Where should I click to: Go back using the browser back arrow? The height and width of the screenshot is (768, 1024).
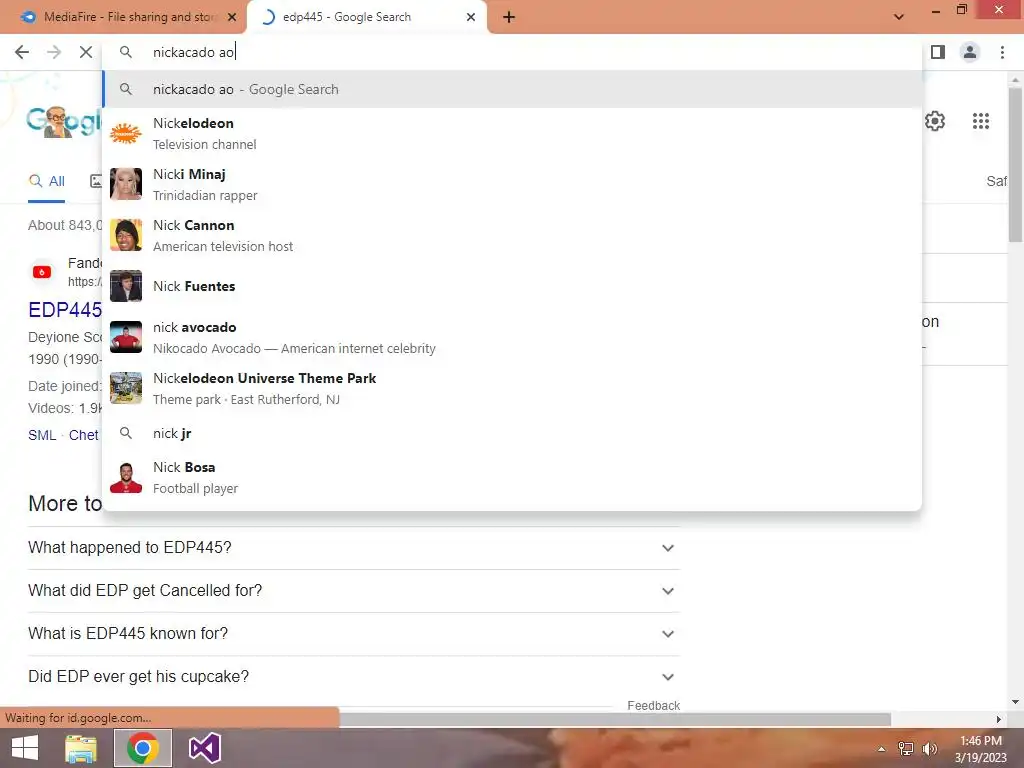22,52
